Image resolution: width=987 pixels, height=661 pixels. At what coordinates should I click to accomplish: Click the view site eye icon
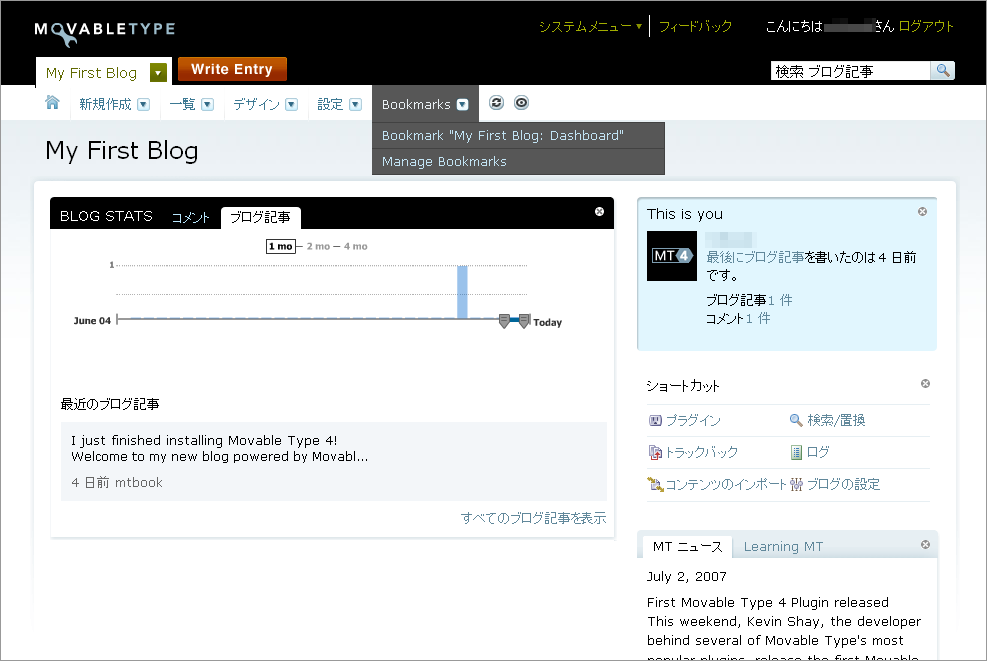pyautogui.click(x=521, y=103)
